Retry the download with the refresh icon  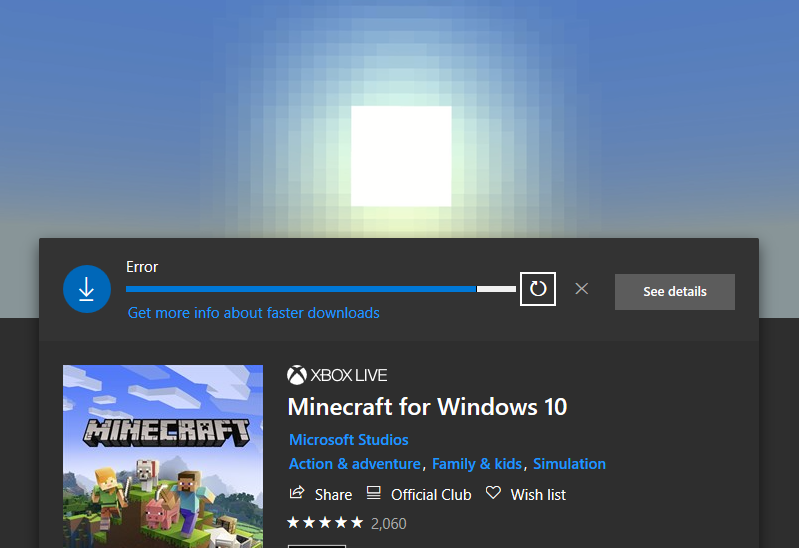pyautogui.click(x=538, y=289)
